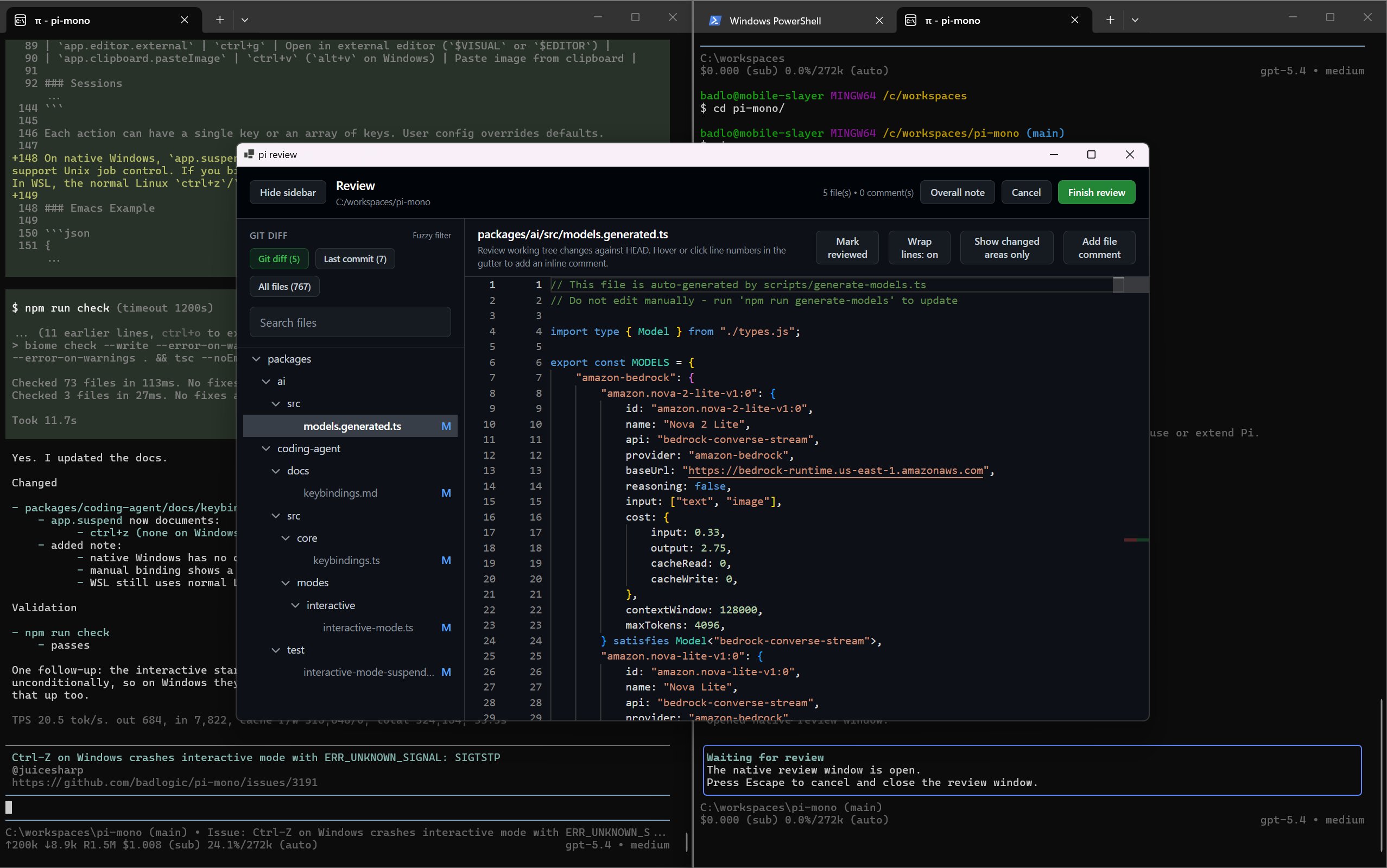Switch to All files (767) tab

(x=284, y=287)
